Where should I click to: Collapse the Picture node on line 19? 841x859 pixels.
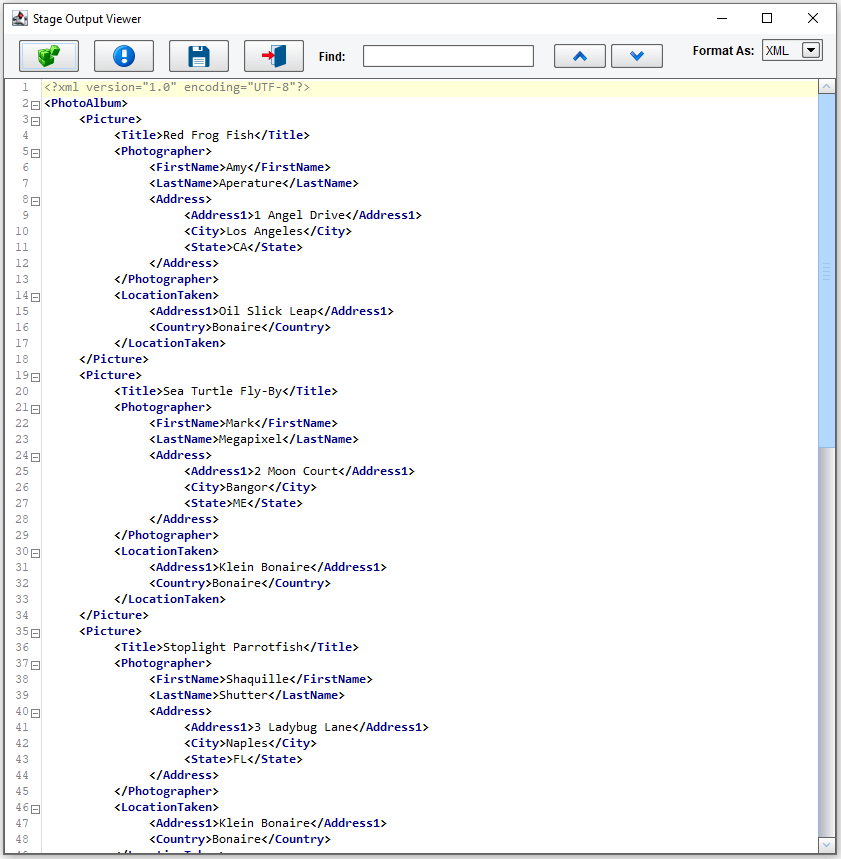[x=36, y=377]
